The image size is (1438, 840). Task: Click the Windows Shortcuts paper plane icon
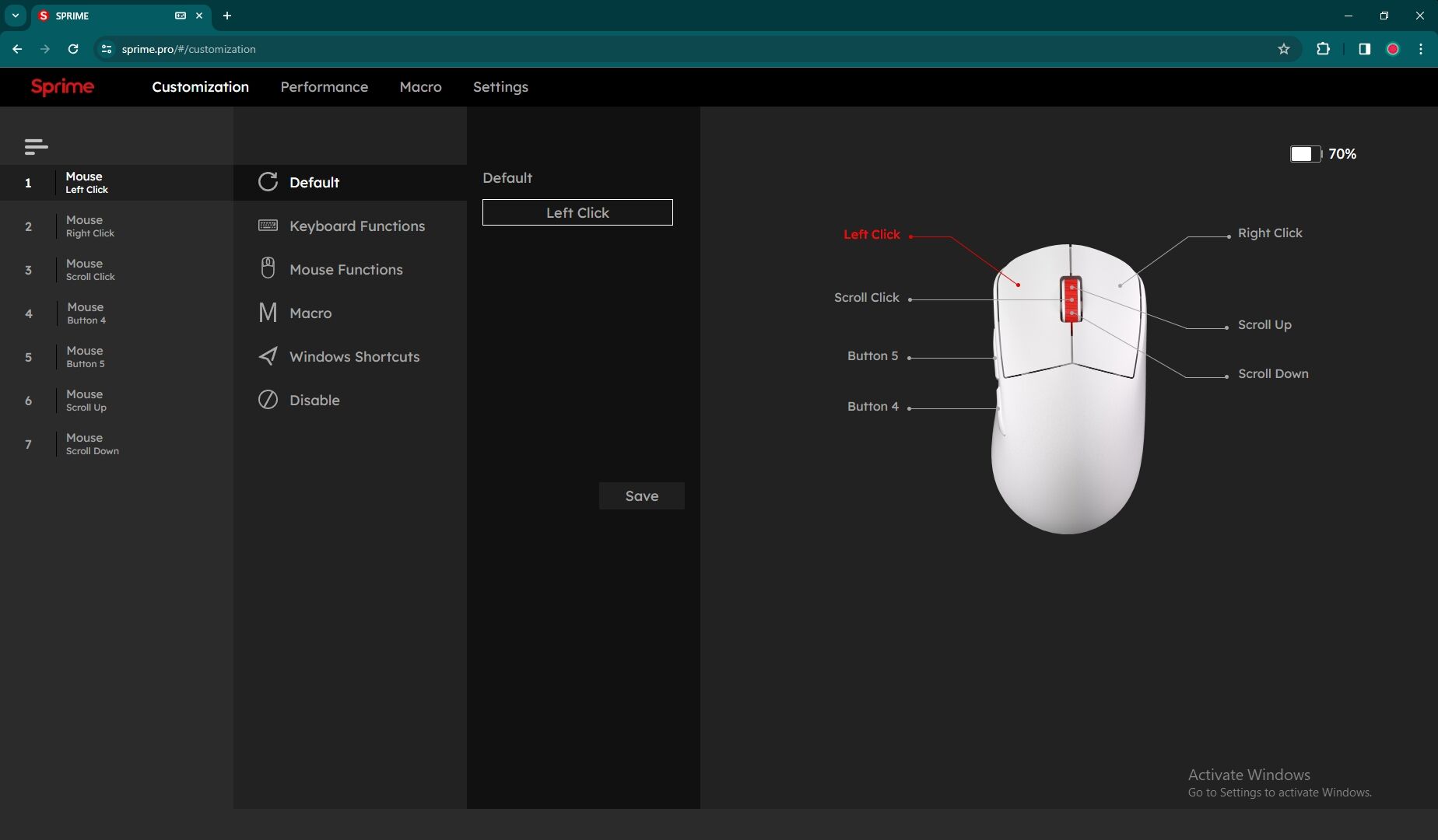[x=268, y=356]
